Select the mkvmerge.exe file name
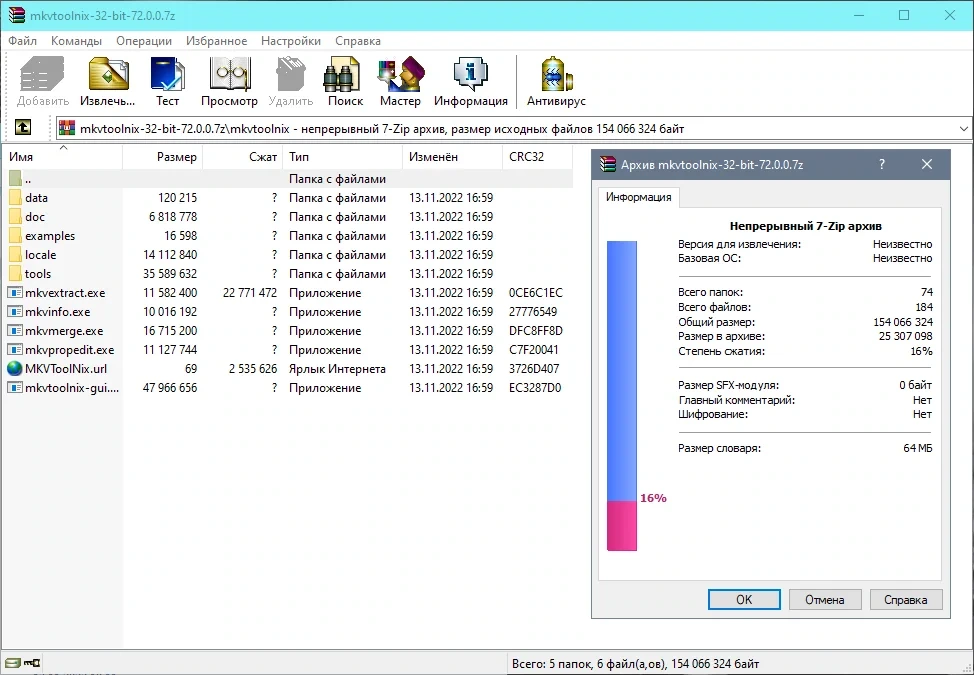The image size is (974, 675). [64, 331]
